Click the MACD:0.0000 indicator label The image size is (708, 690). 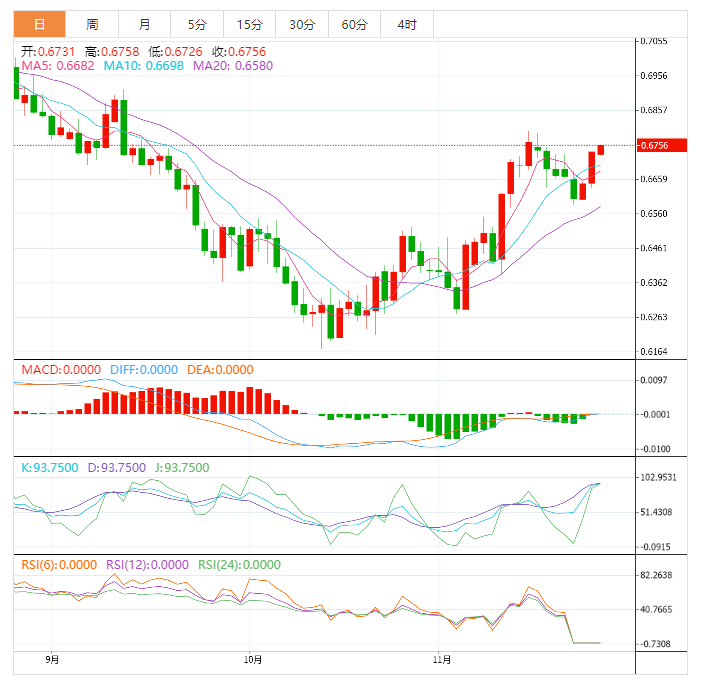61,370
